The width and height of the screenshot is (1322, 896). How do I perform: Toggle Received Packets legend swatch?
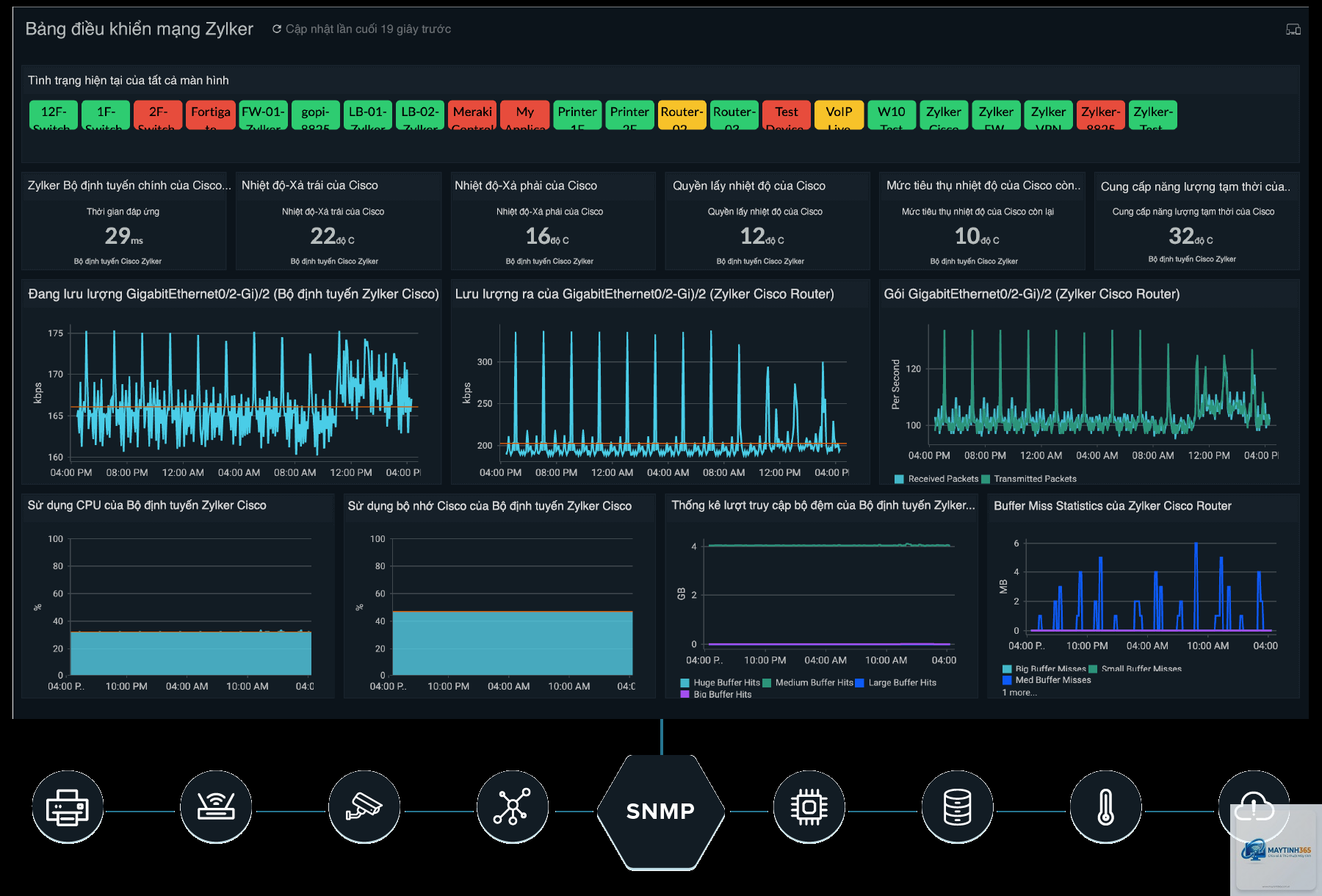click(899, 479)
